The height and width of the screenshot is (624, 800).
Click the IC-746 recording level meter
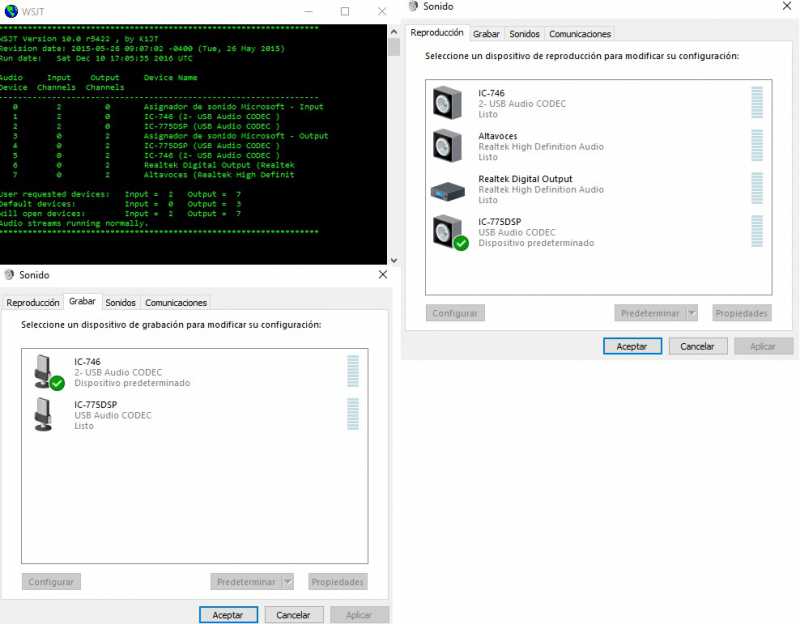pyautogui.click(x=353, y=371)
